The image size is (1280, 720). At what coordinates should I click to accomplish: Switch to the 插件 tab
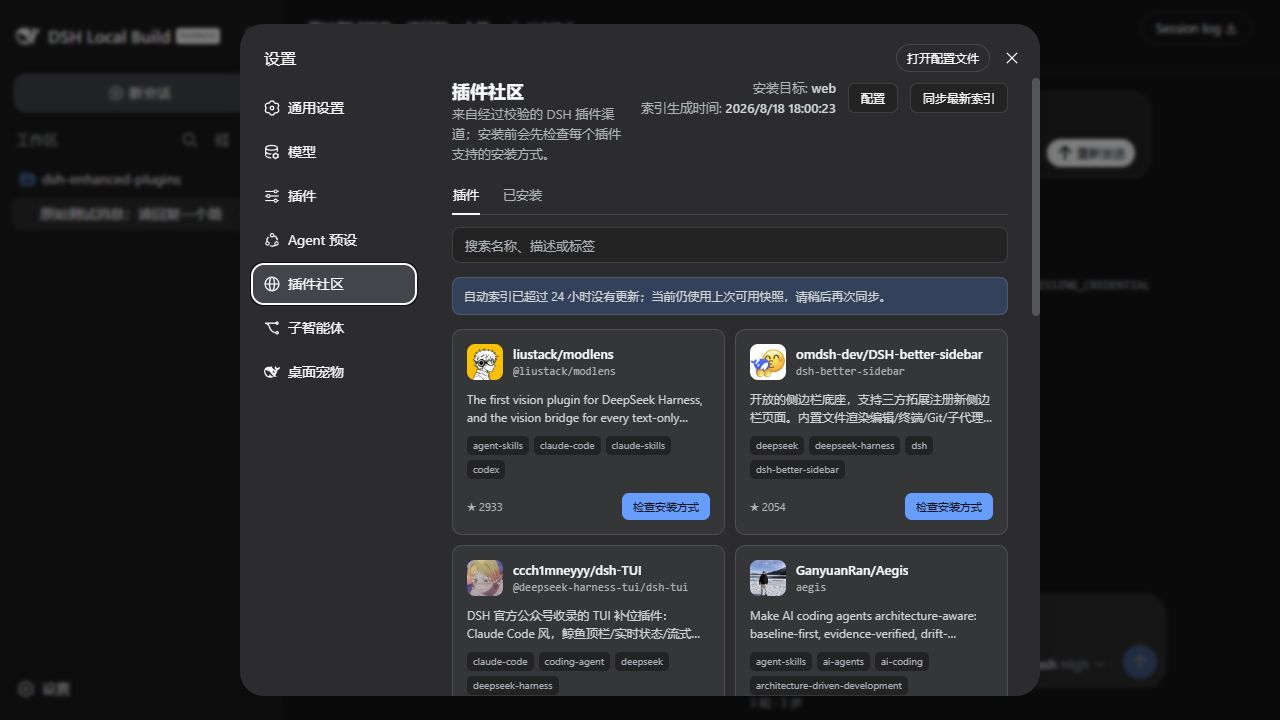pyautogui.click(x=466, y=195)
